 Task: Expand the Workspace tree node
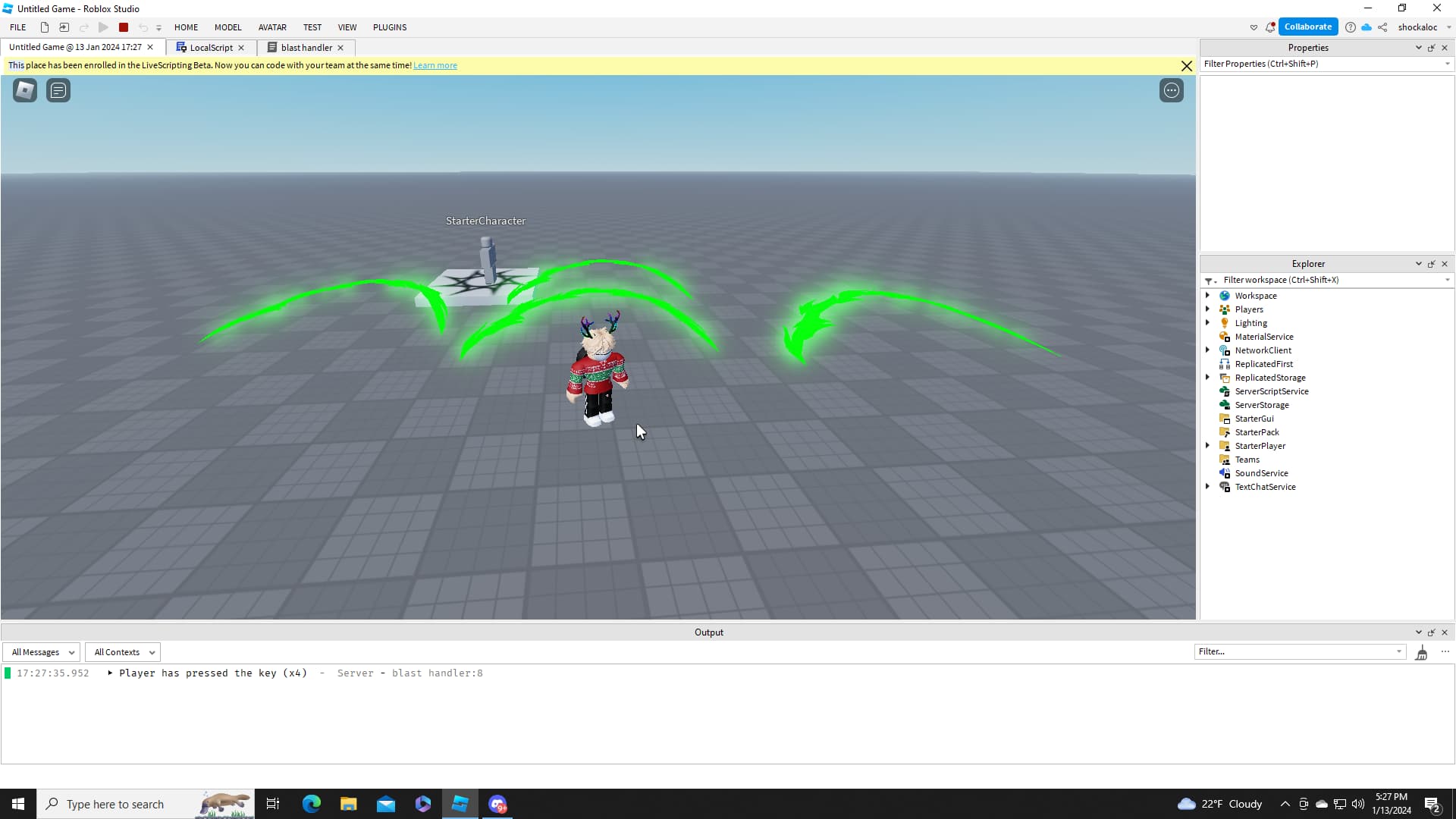pos(1208,296)
